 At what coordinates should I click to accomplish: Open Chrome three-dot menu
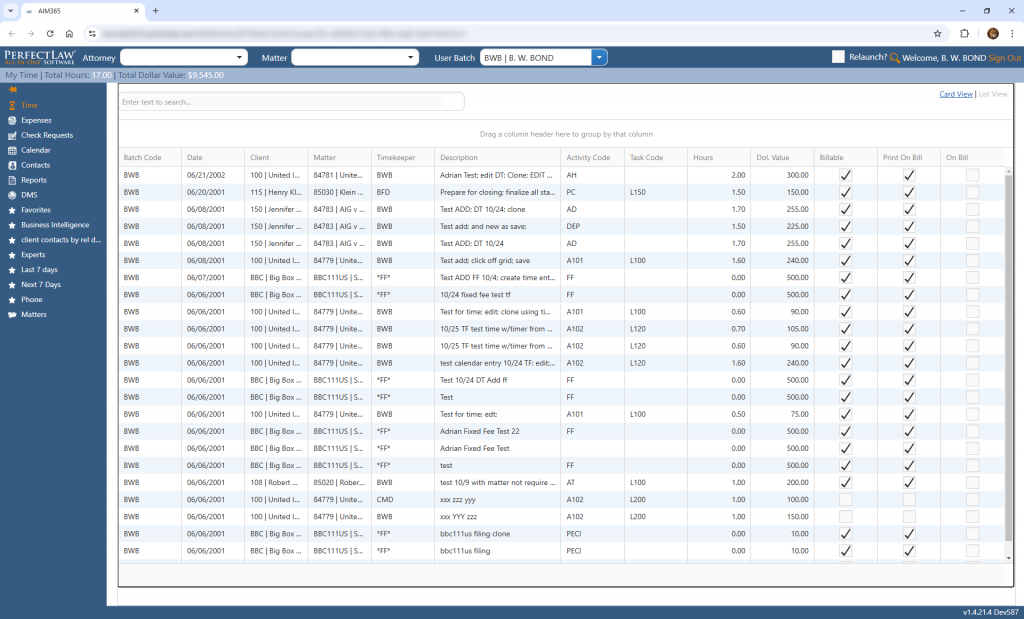[x=1012, y=33]
